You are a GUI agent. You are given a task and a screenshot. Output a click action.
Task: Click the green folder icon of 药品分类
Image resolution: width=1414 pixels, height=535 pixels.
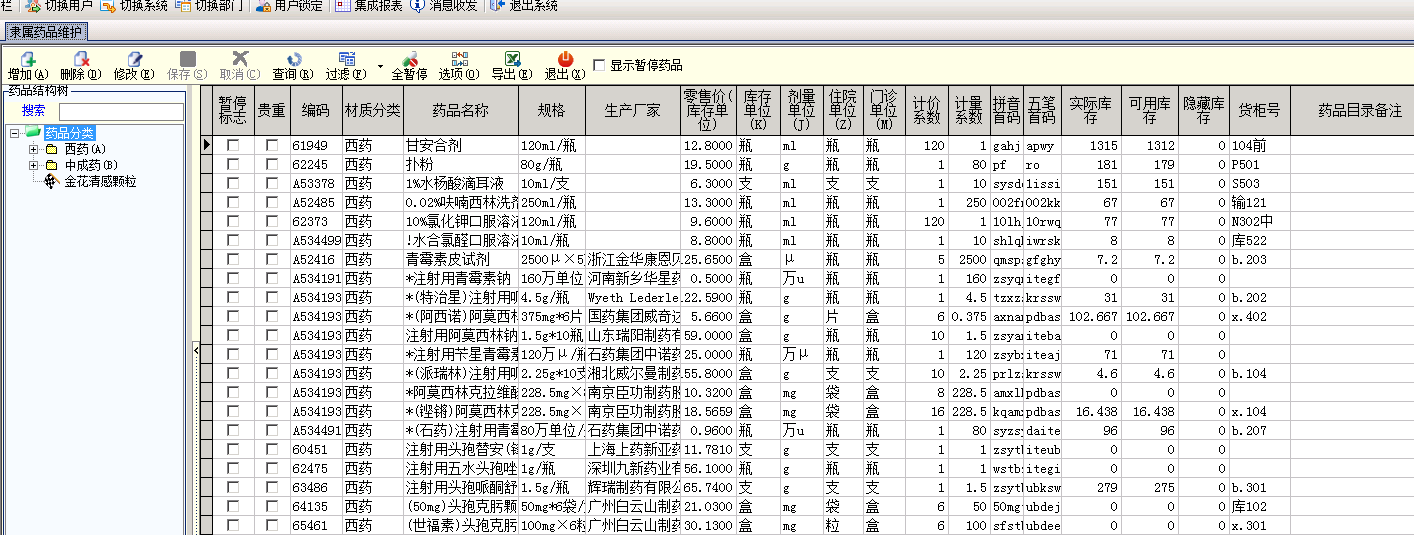point(32,133)
